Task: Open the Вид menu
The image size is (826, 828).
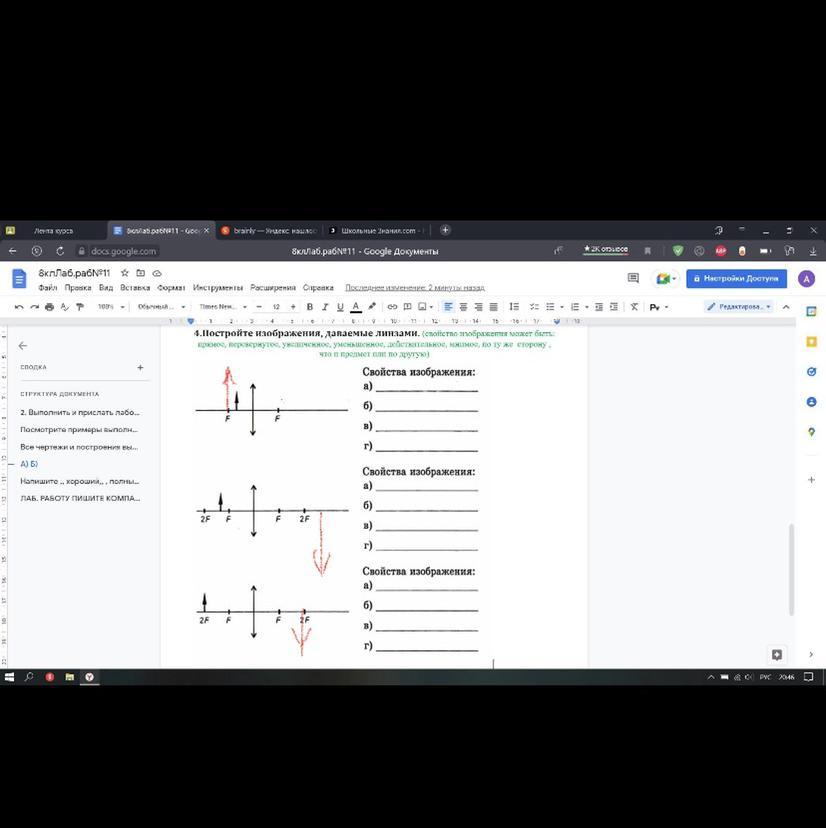Action: (106, 288)
